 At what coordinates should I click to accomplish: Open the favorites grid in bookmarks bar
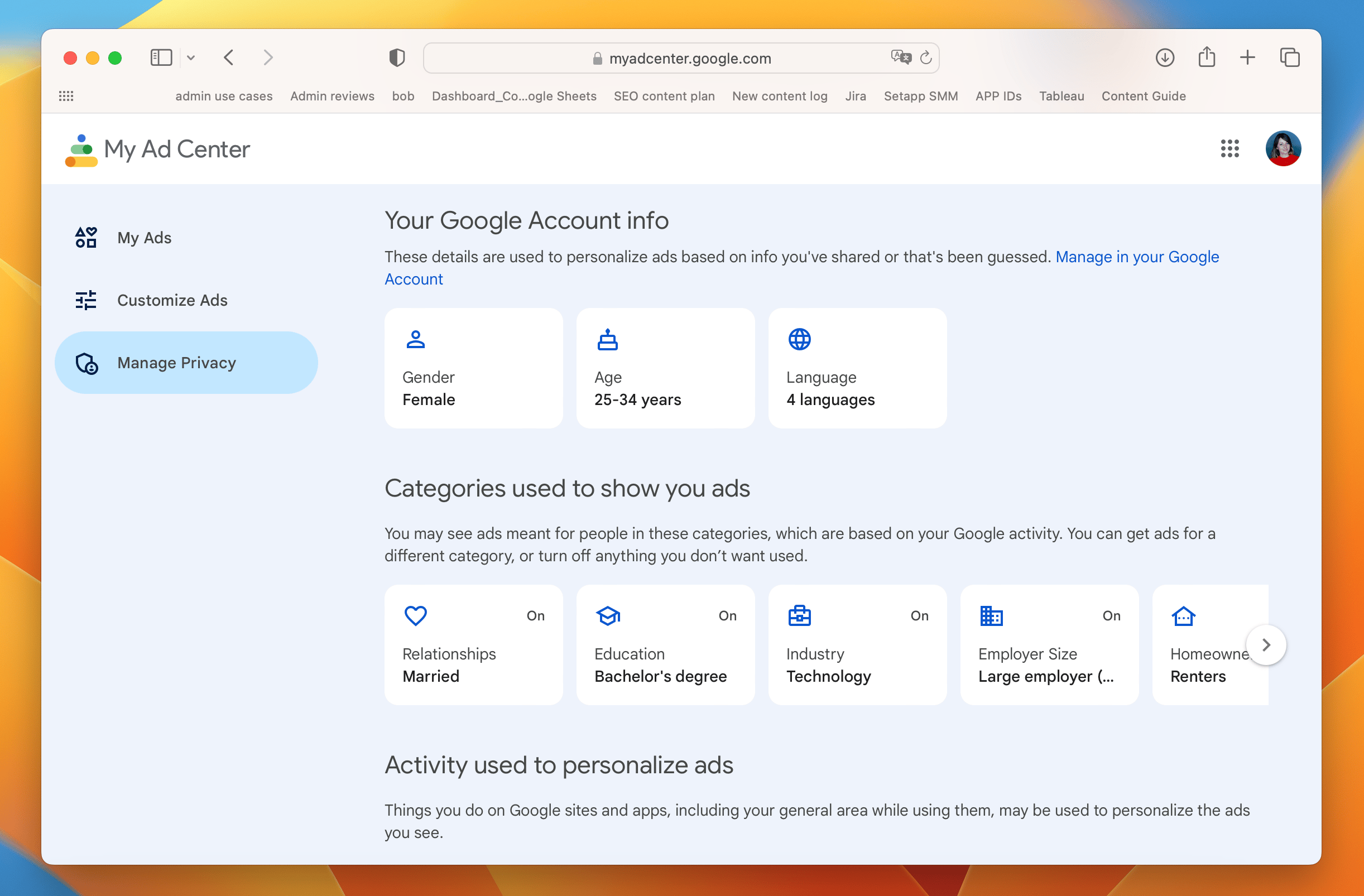(66, 95)
